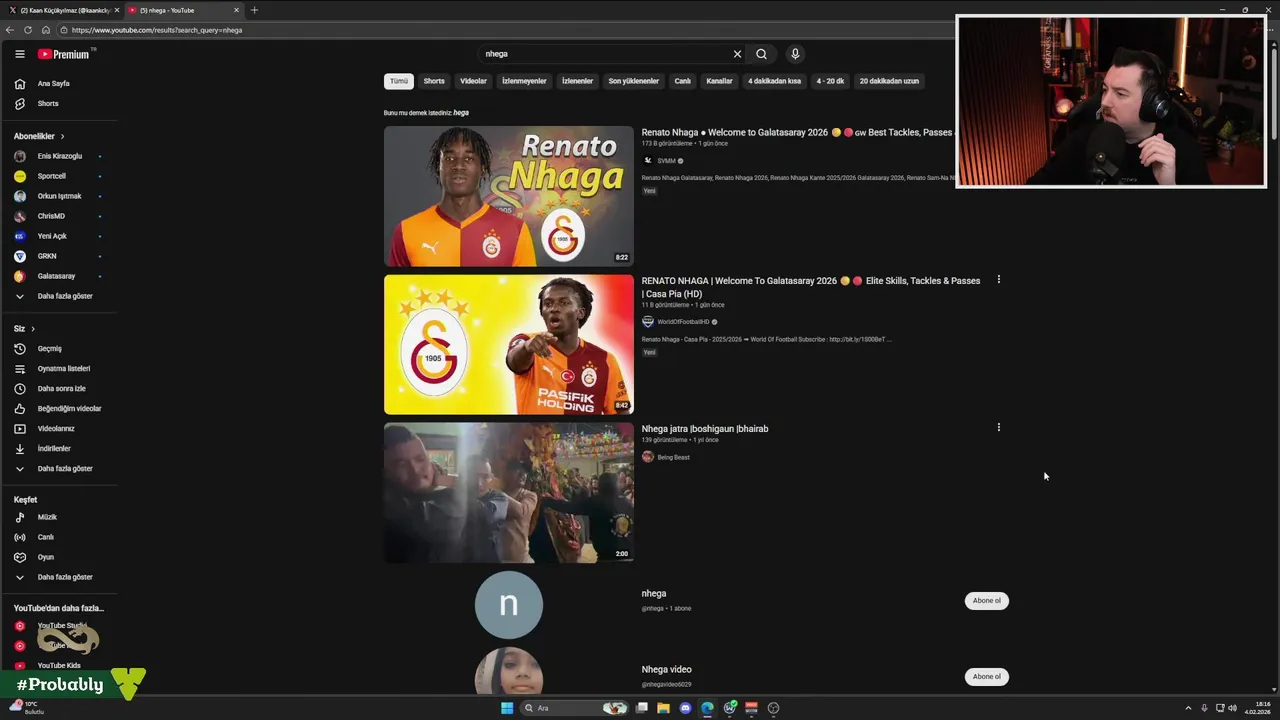Show hidden system tray icons
Viewport: 1280px width, 720px height.
1188,708
